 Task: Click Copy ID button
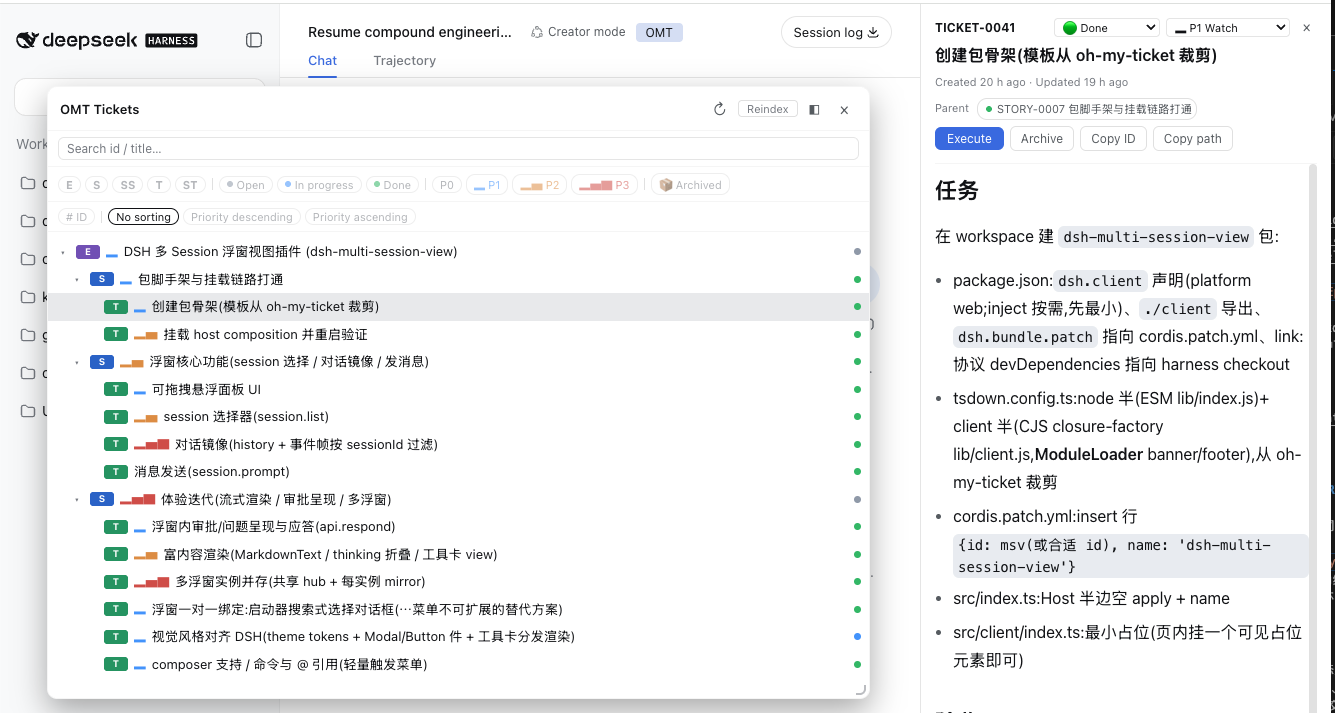click(x=1113, y=139)
